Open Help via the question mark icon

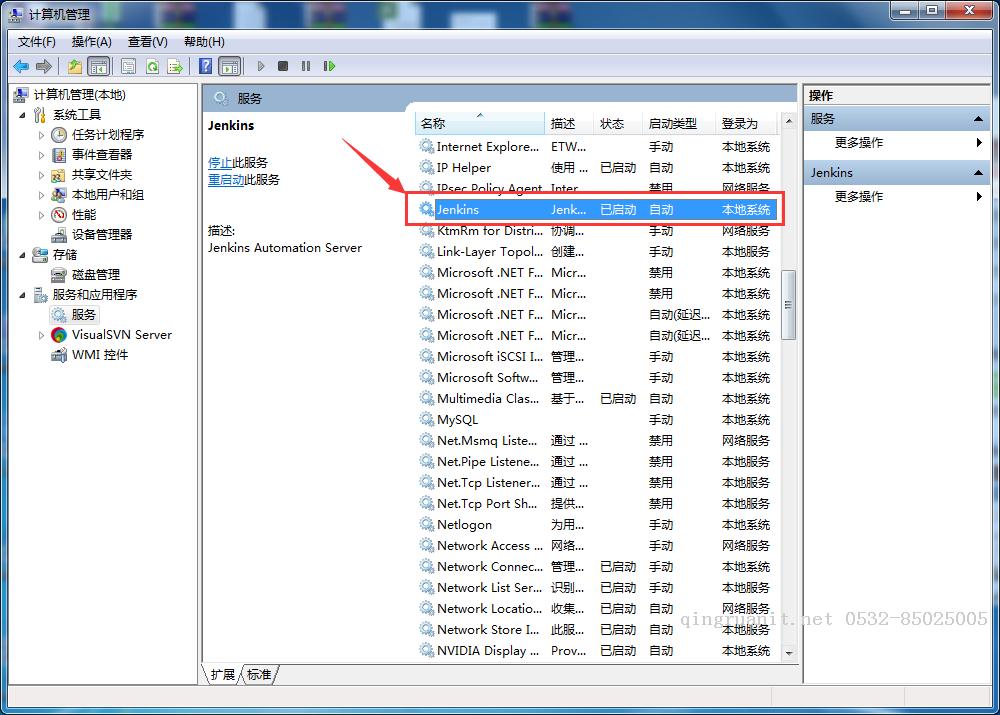pyautogui.click(x=205, y=66)
